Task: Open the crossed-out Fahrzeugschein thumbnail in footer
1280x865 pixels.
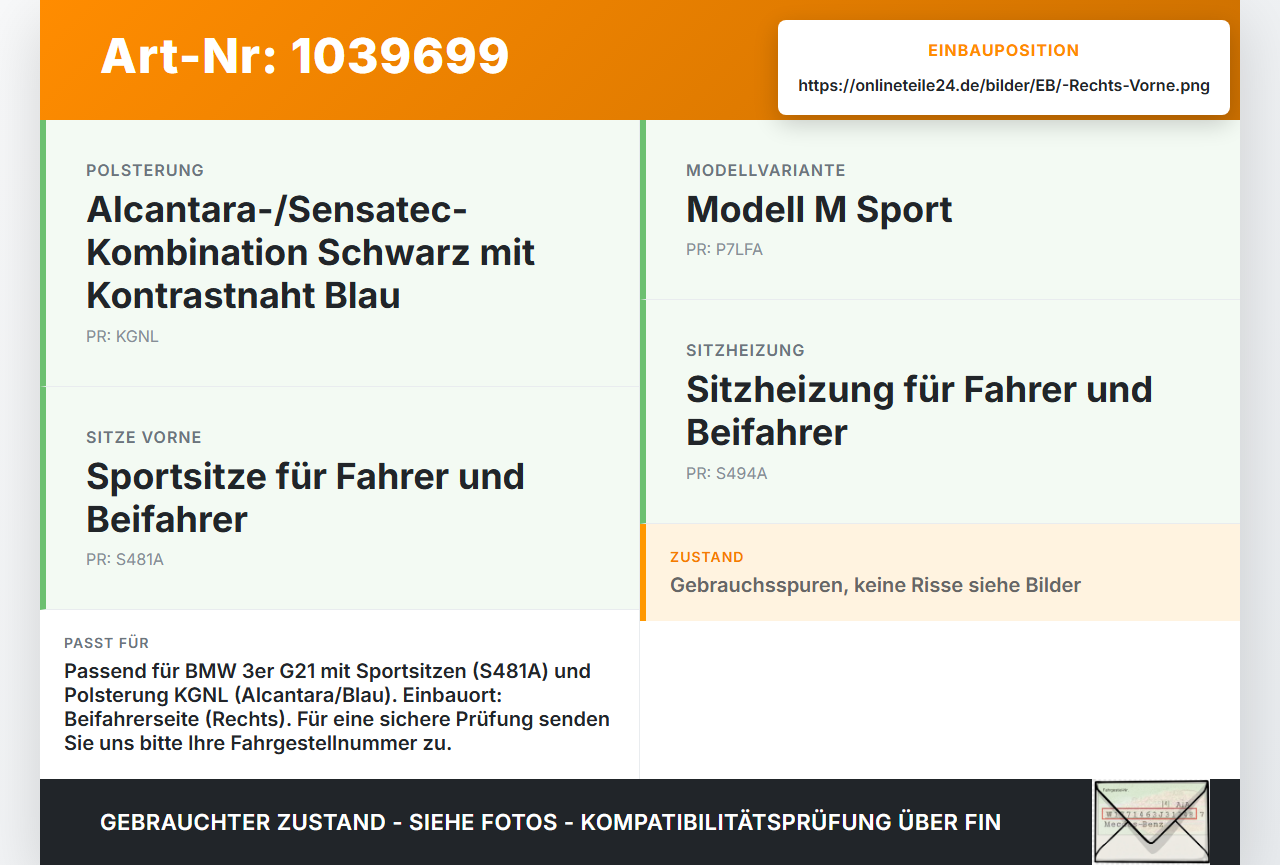Action: coord(1151,822)
